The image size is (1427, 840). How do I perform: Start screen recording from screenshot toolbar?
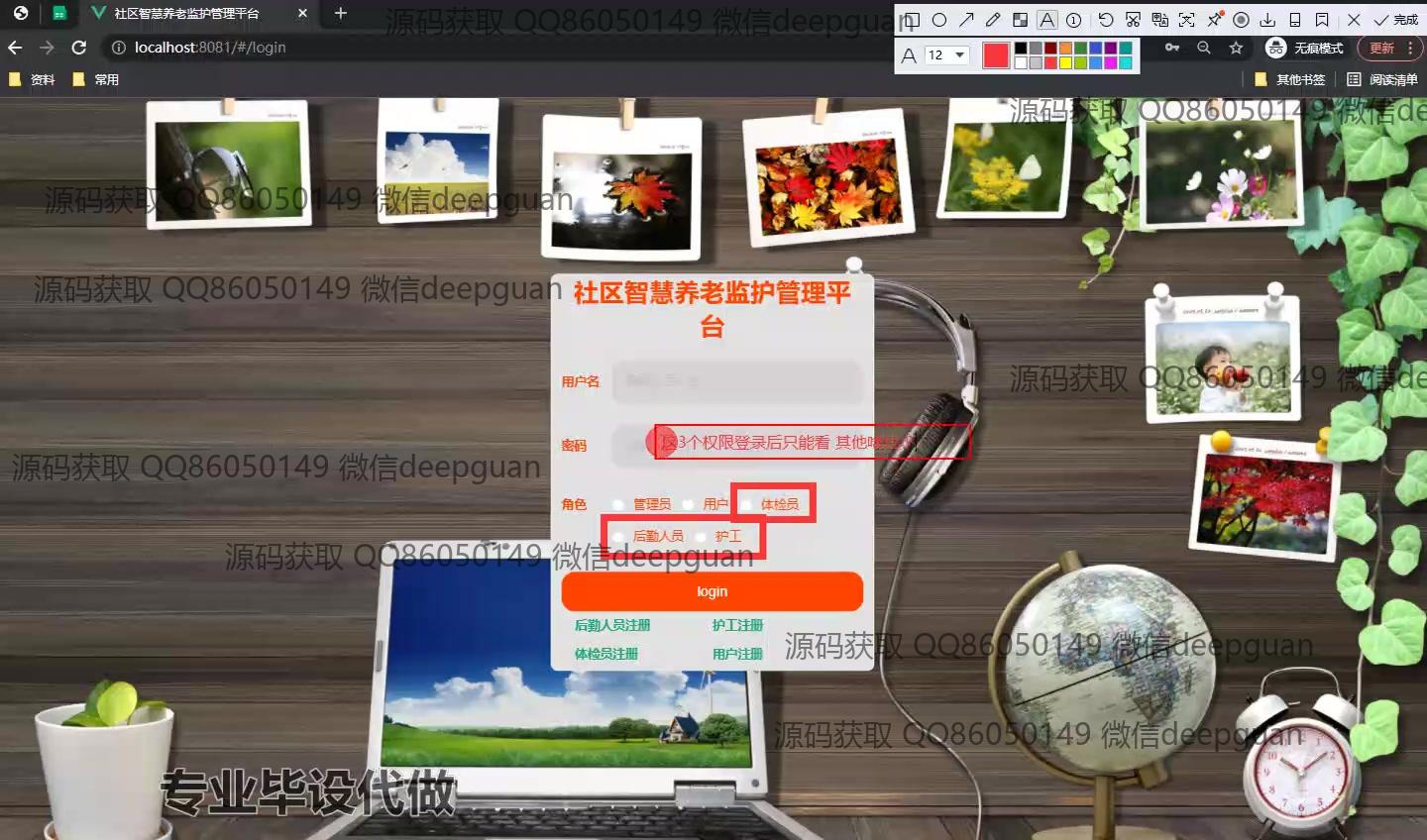click(x=1241, y=20)
